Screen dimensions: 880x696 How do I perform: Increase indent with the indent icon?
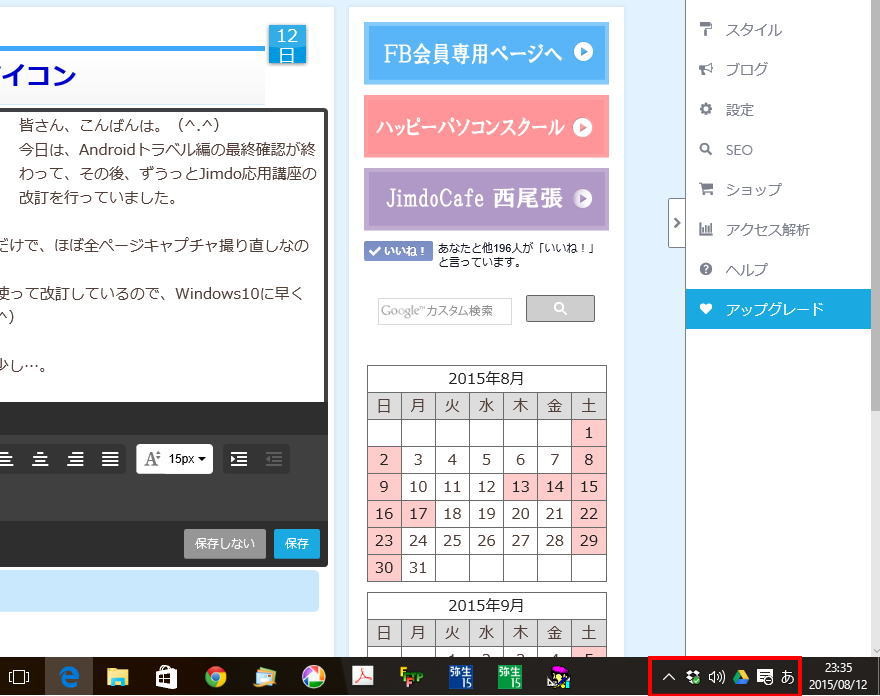click(239, 459)
